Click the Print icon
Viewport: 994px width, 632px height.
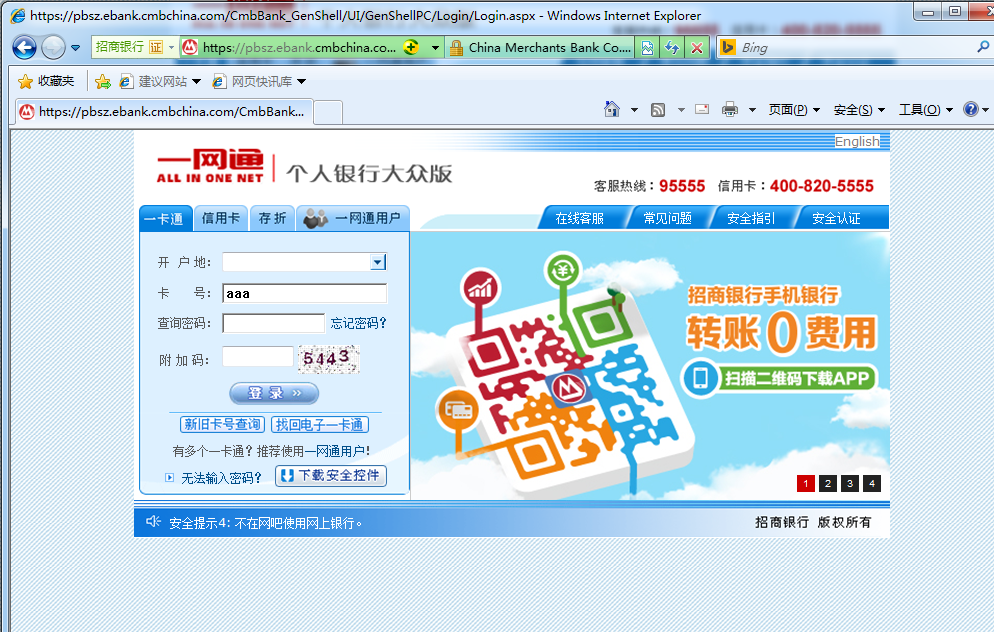[x=730, y=110]
